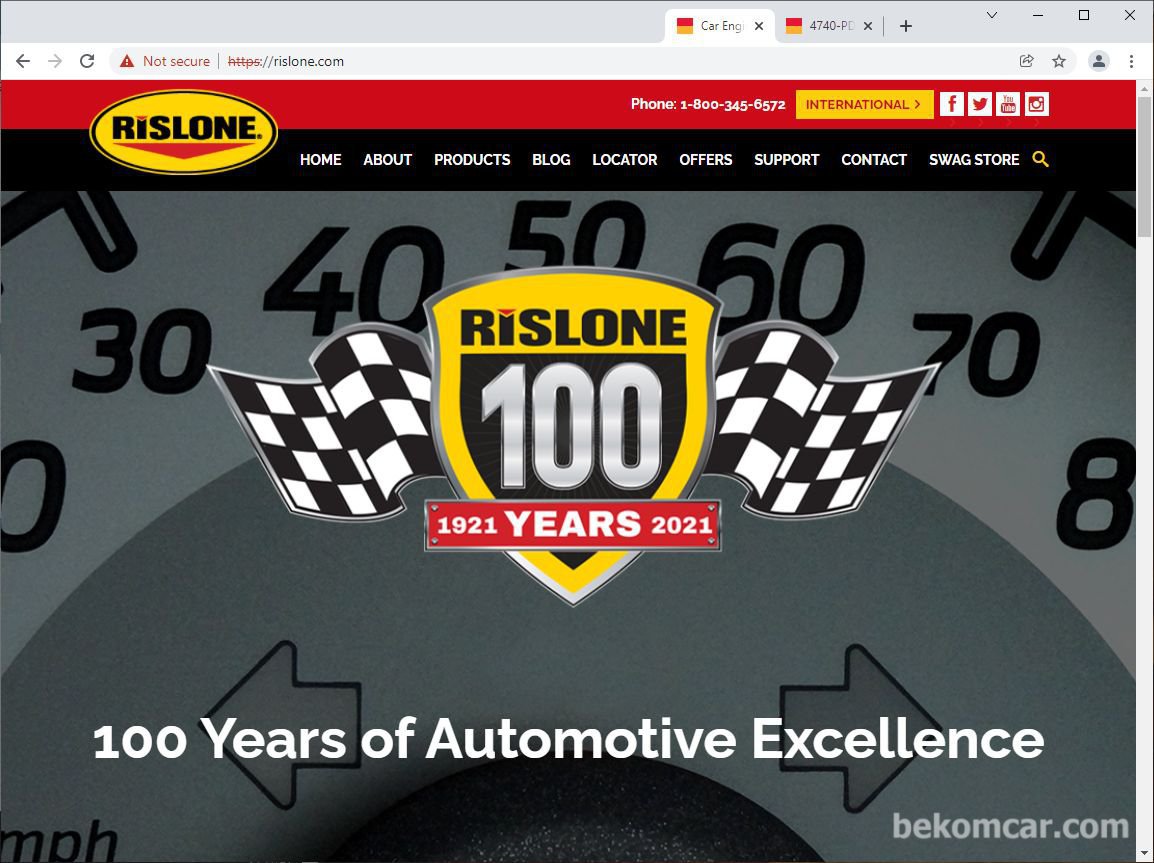Close the 4740-PD tab
This screenshot has width=1154, height=863.
[868, 26]
